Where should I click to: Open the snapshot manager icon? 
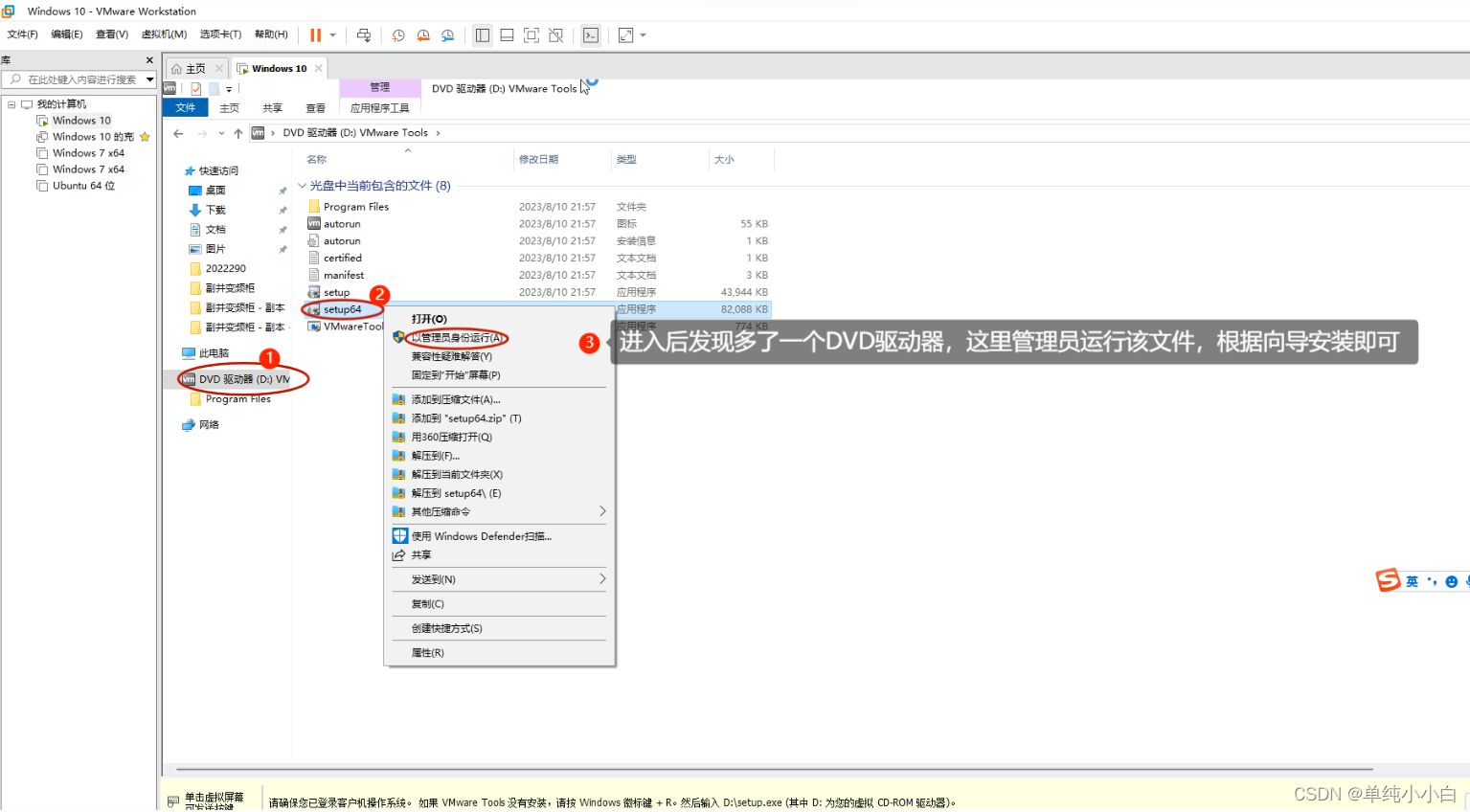point(448,35)
